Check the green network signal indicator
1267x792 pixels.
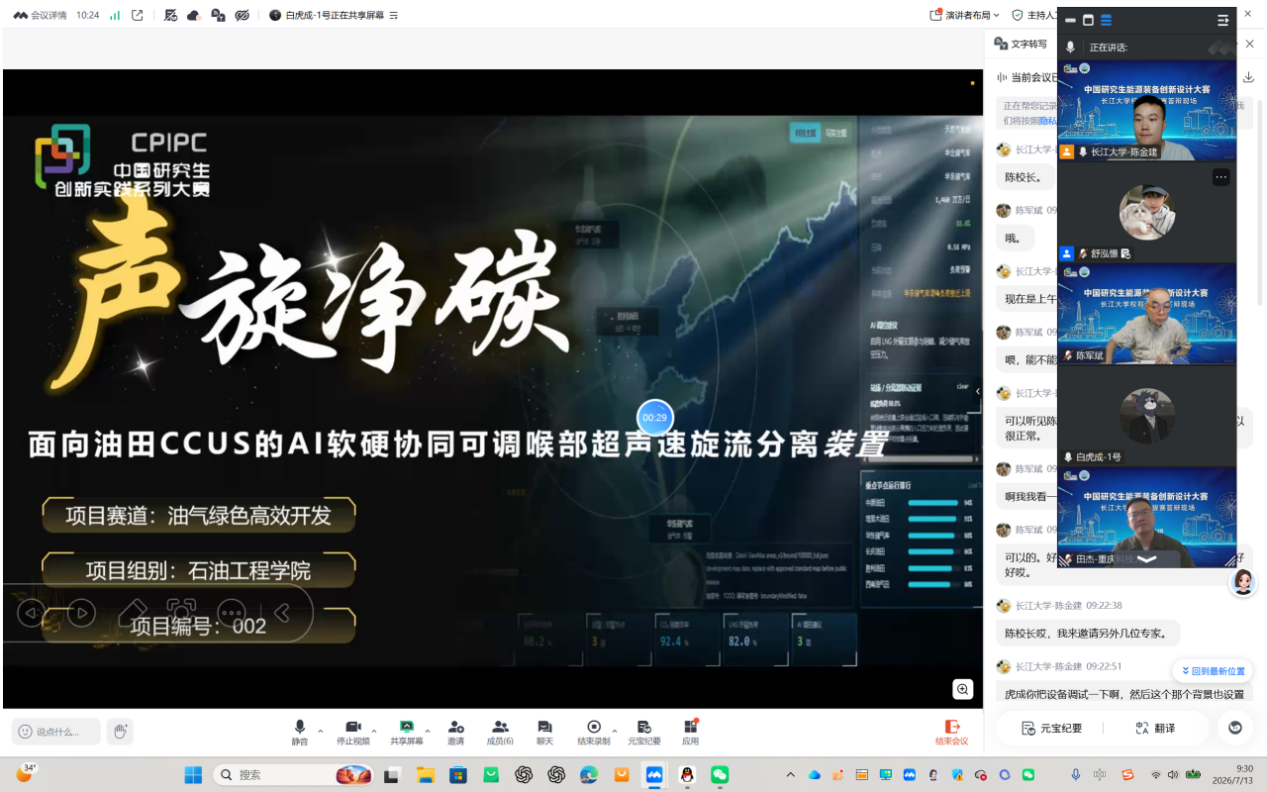click(114, 15)
